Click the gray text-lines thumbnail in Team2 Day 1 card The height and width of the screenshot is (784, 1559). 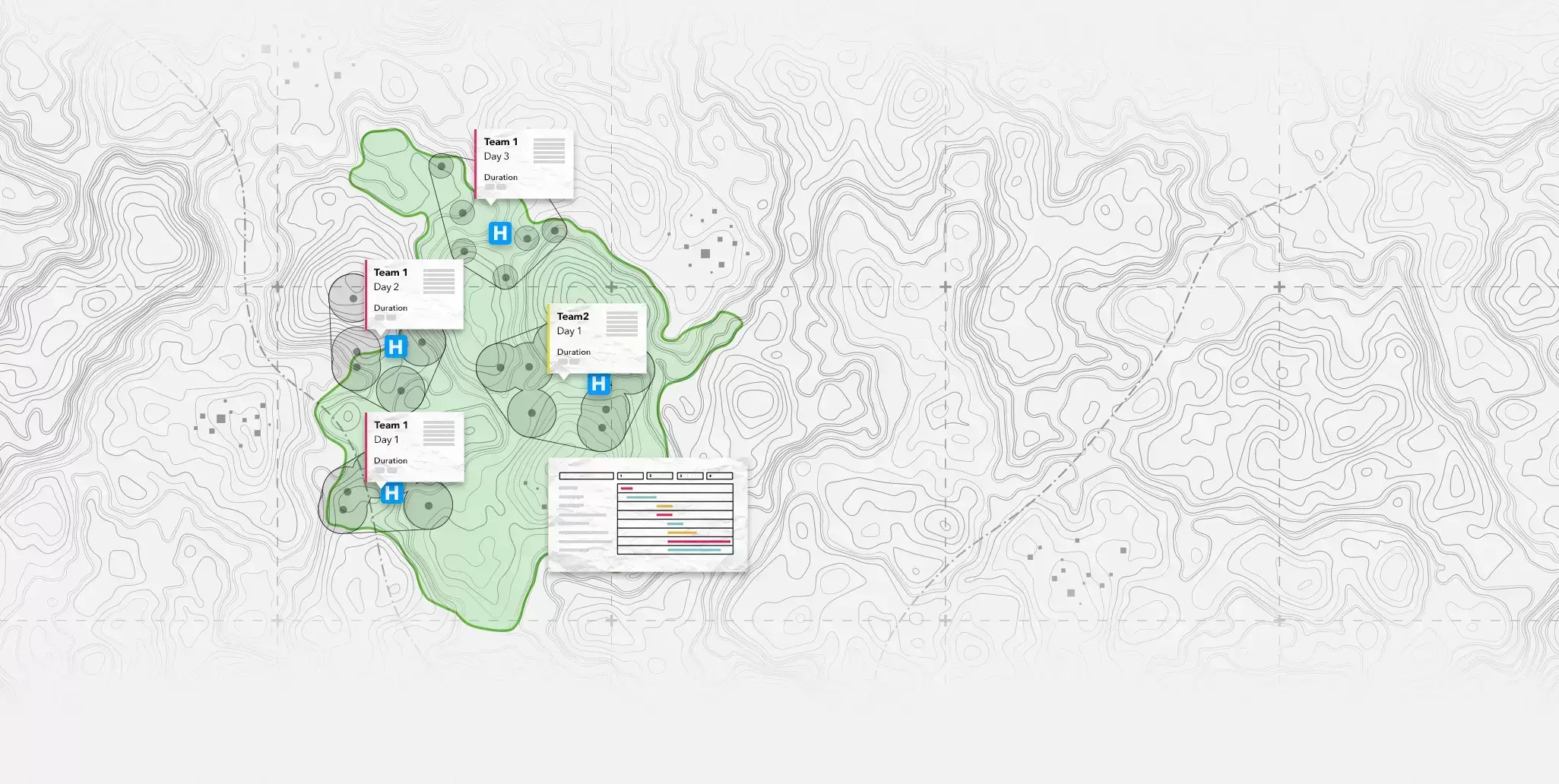pos(622,324)
